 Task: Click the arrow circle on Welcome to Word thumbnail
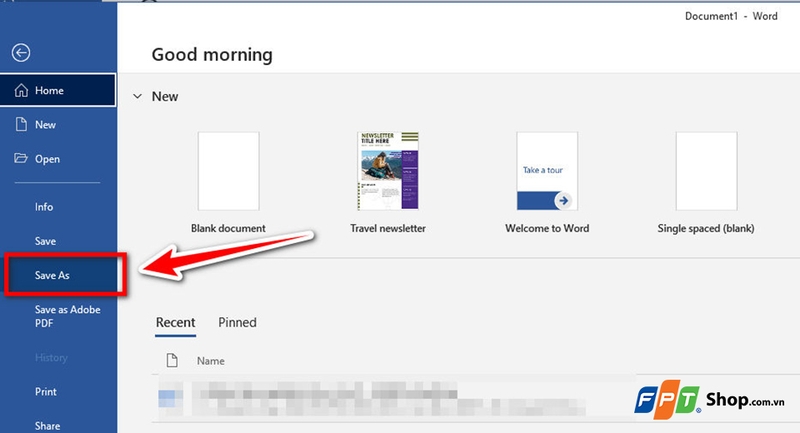(563, 200)
